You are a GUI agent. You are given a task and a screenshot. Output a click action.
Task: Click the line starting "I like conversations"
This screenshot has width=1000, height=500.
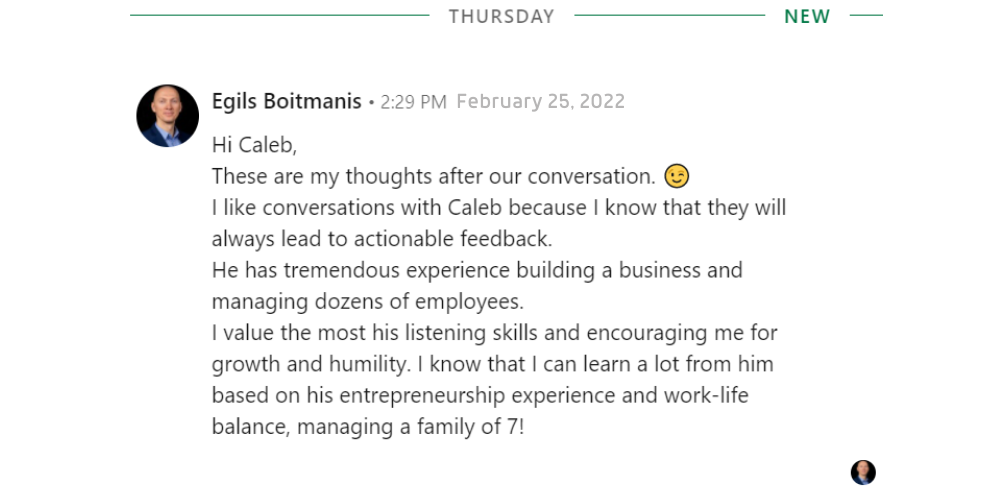tap(498, 208)
